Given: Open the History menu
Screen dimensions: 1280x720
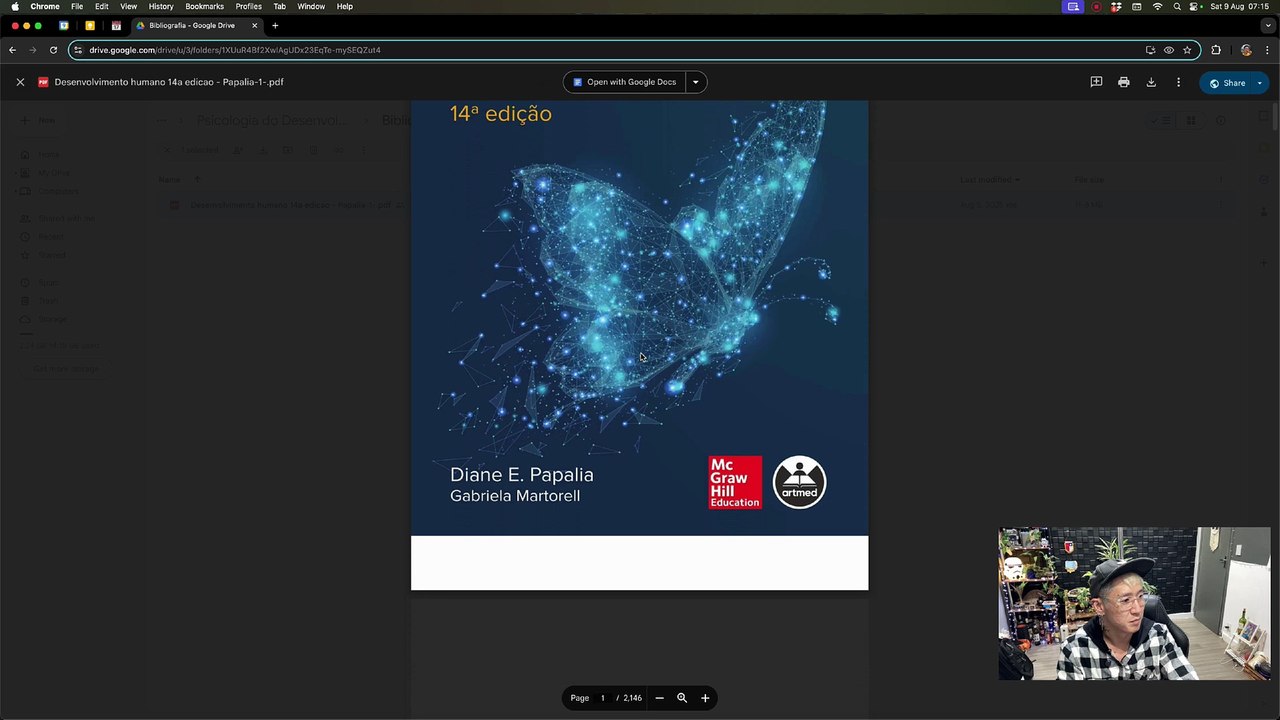Looking at the screenshot, I should tap(161, 6).
